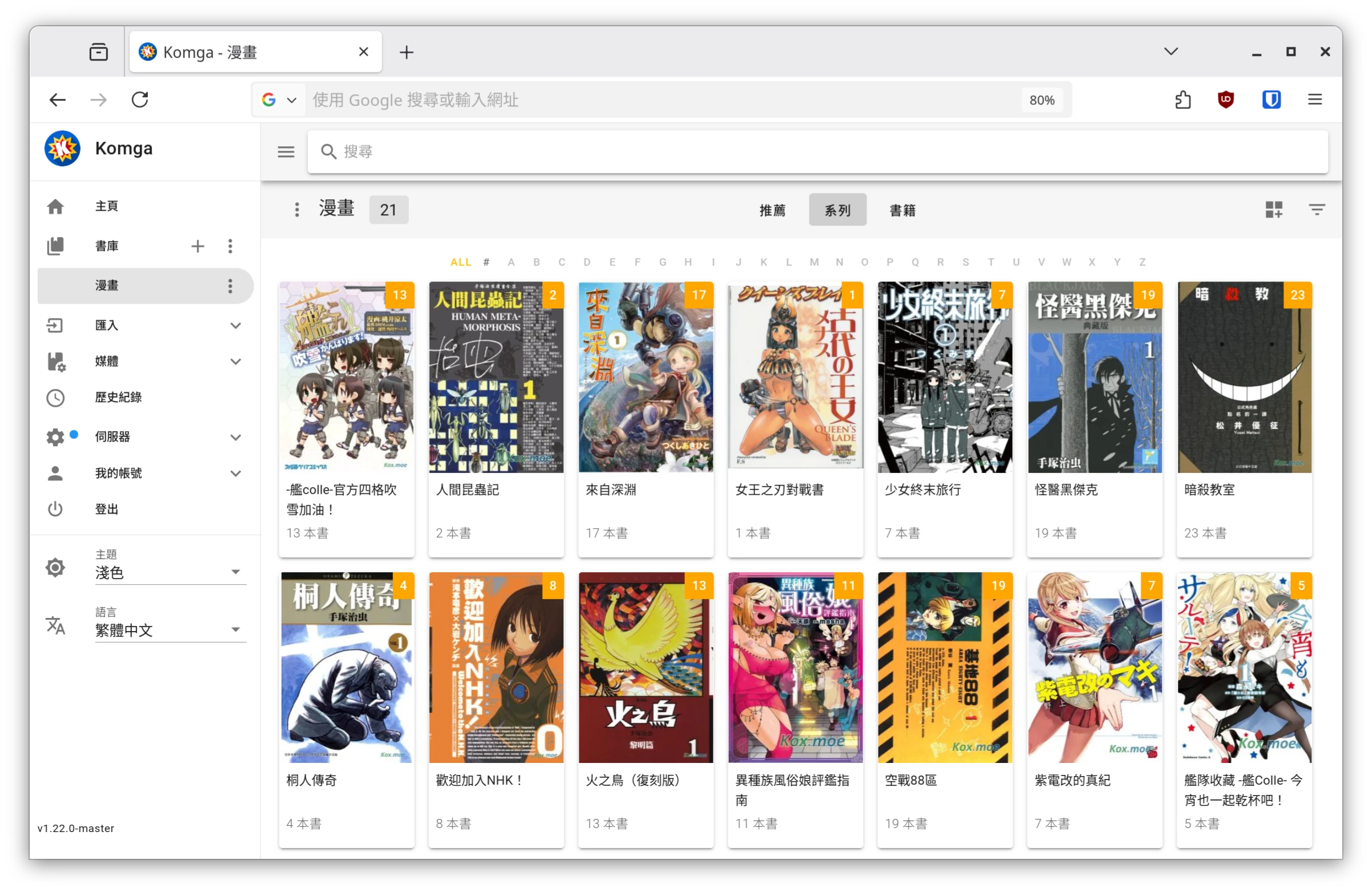This screenshot has width=1372, height=892.
Task: Click the add library plus icon
Action: click(x=198, y=247)
